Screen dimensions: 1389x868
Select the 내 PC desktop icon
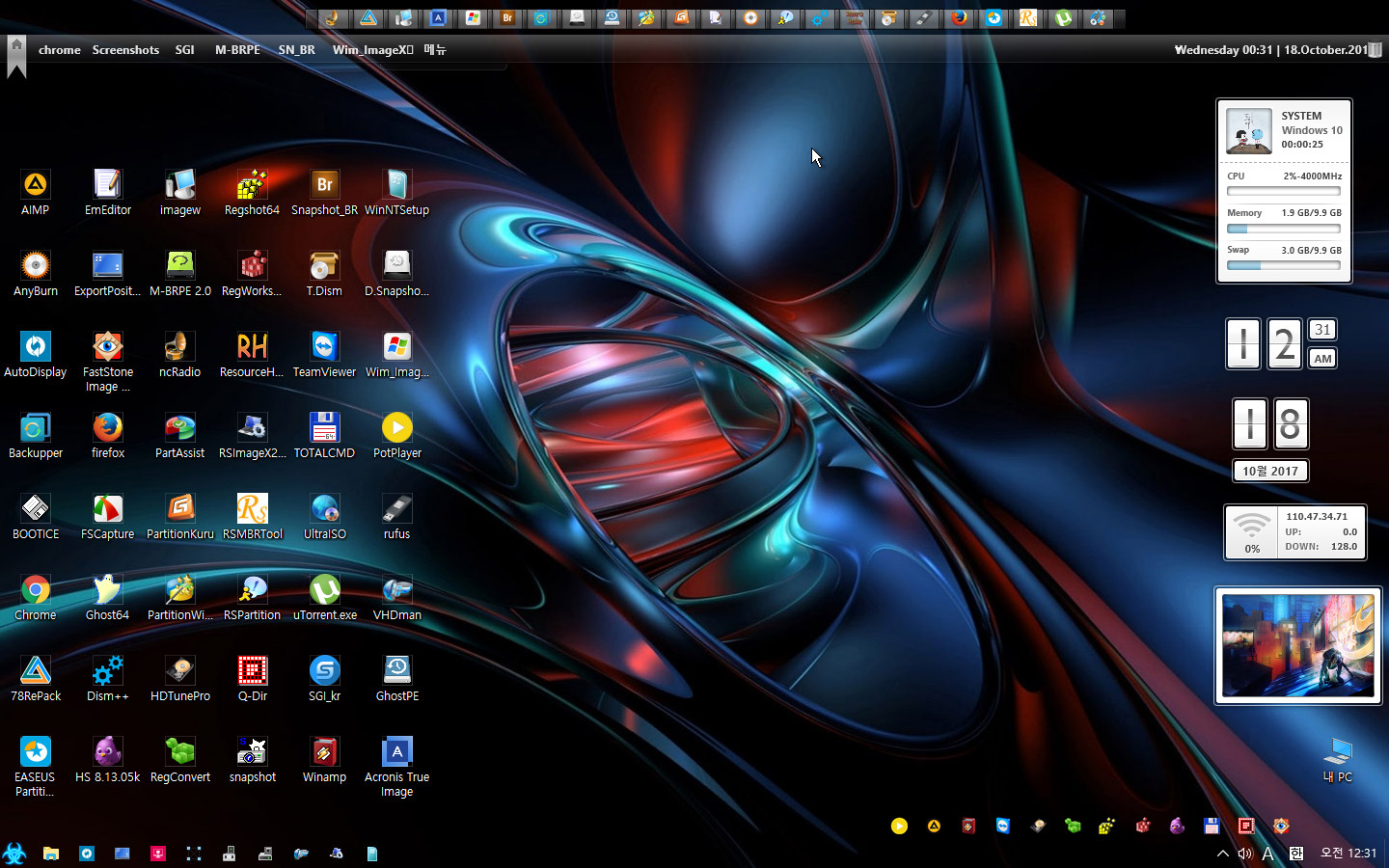(x=1338, y=759)
